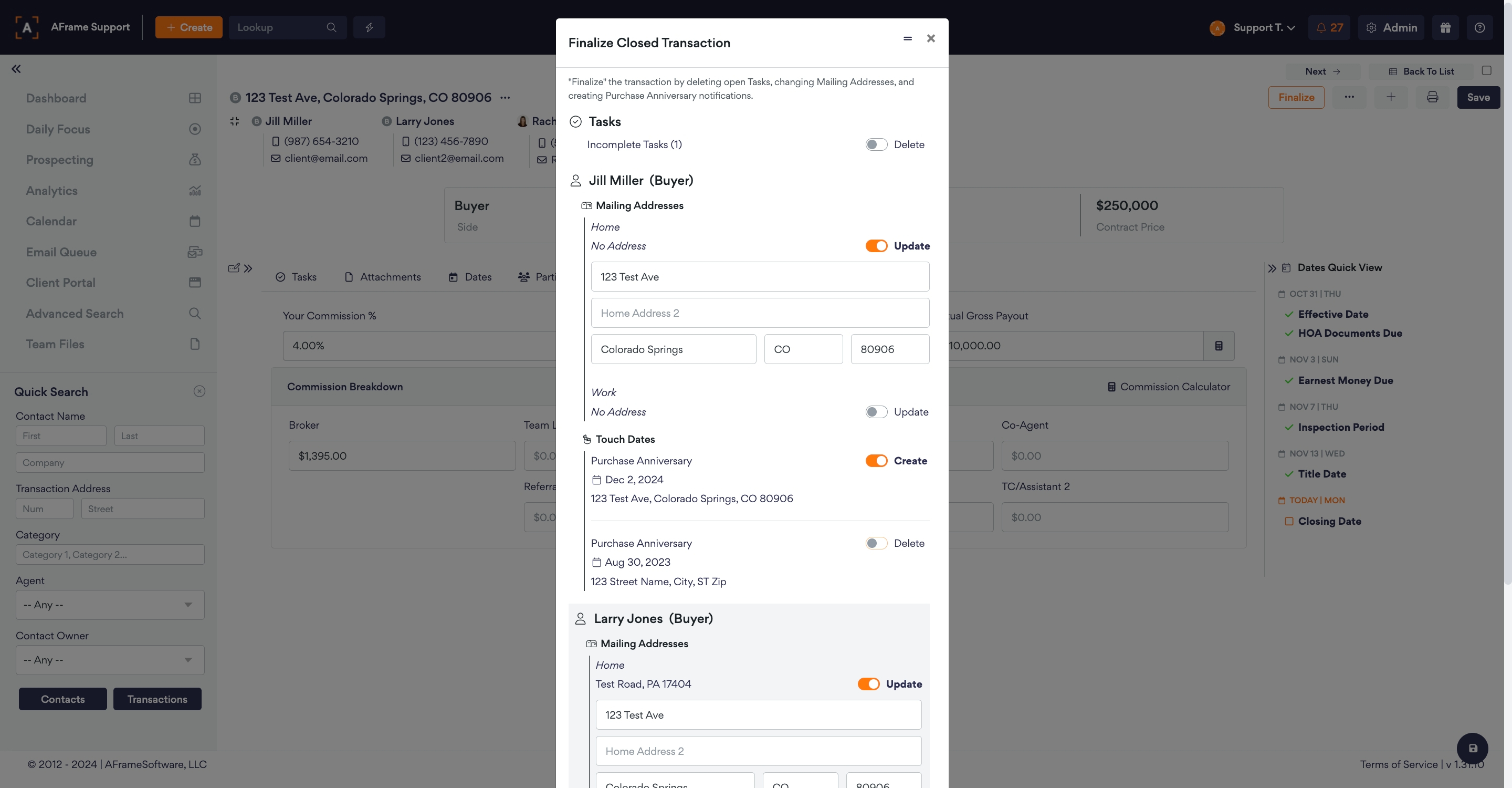Click the Transactions search button
The width and height of the screenshot is (1512, 788).
tap(157, 699)
